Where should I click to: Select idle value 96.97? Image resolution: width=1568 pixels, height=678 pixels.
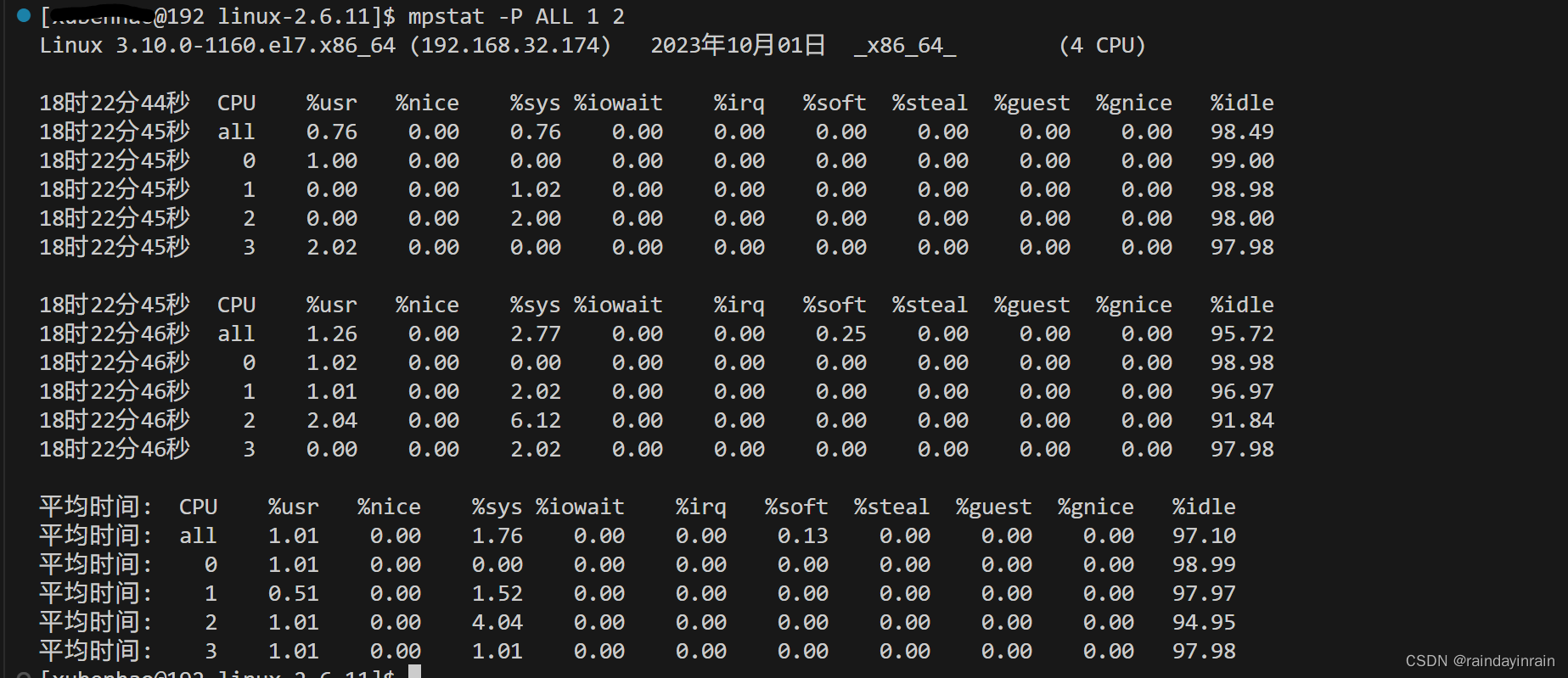[1242, 391]
